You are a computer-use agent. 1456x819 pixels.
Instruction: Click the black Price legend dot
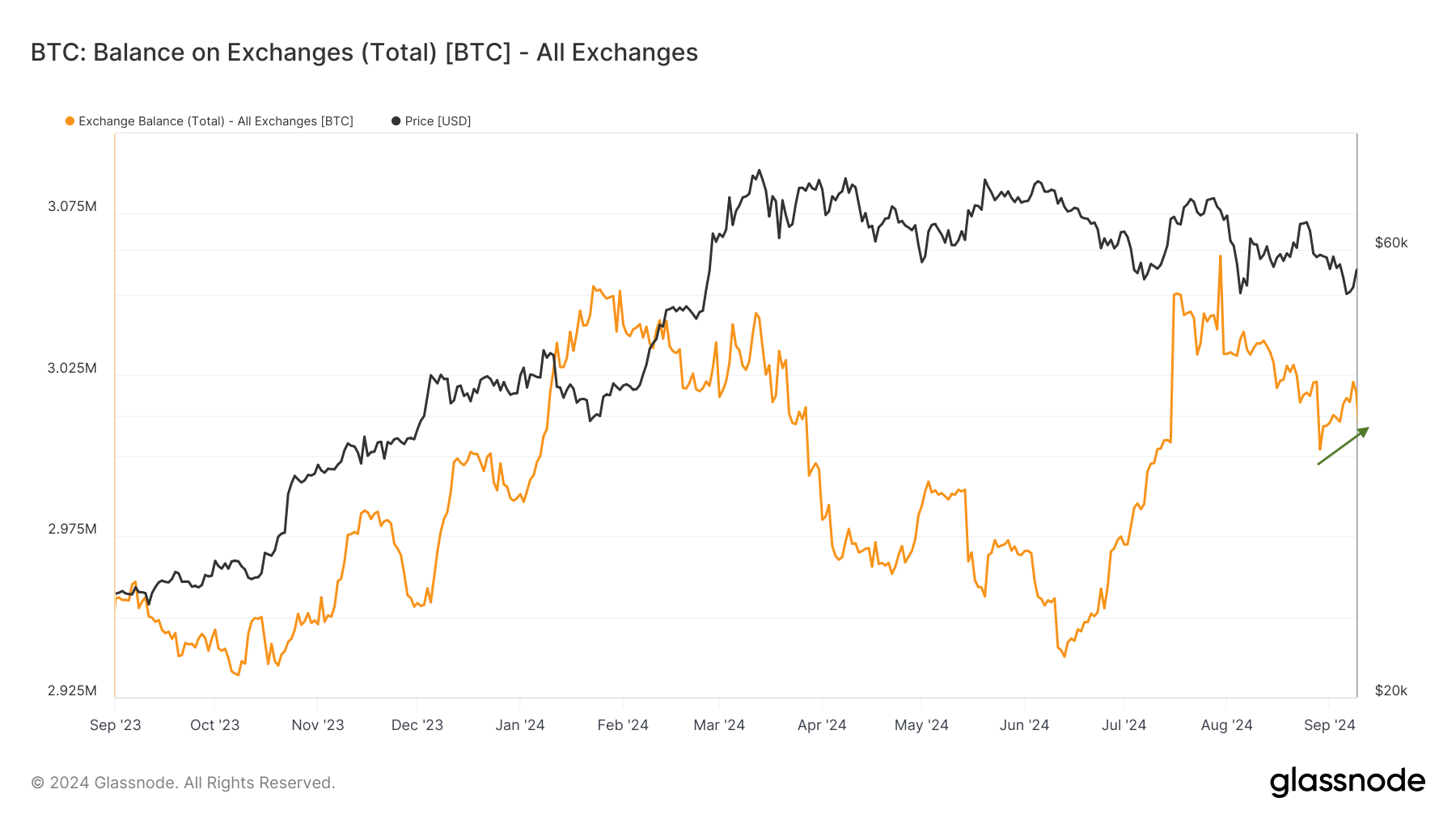[396, 121]
